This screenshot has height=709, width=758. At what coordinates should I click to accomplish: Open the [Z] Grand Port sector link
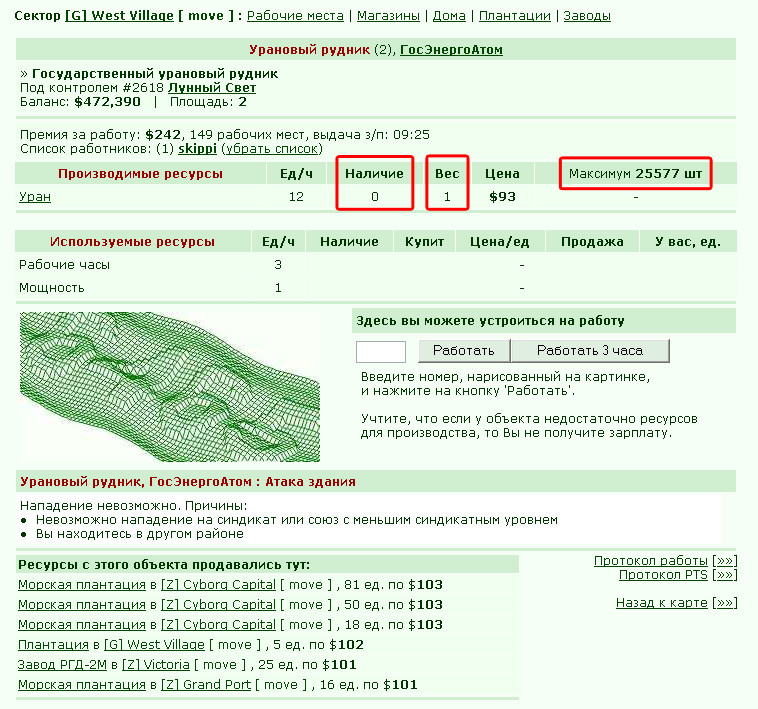pos(206,684)
